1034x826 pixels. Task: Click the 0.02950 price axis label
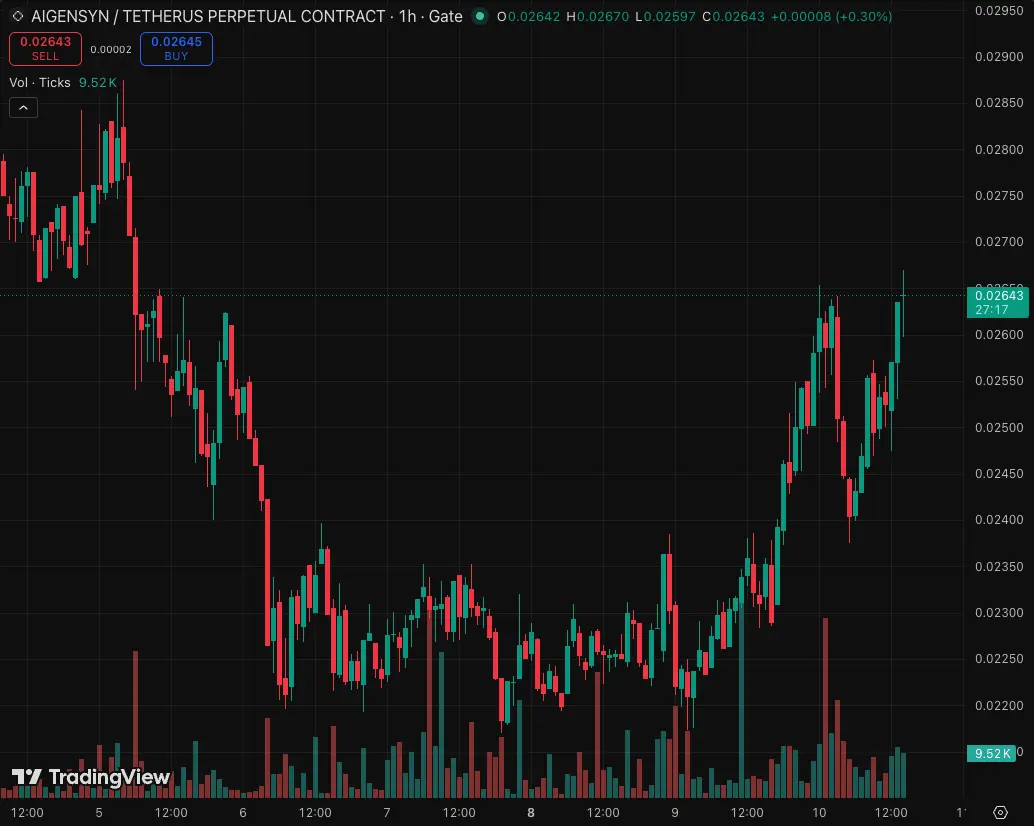coord(998,11)
